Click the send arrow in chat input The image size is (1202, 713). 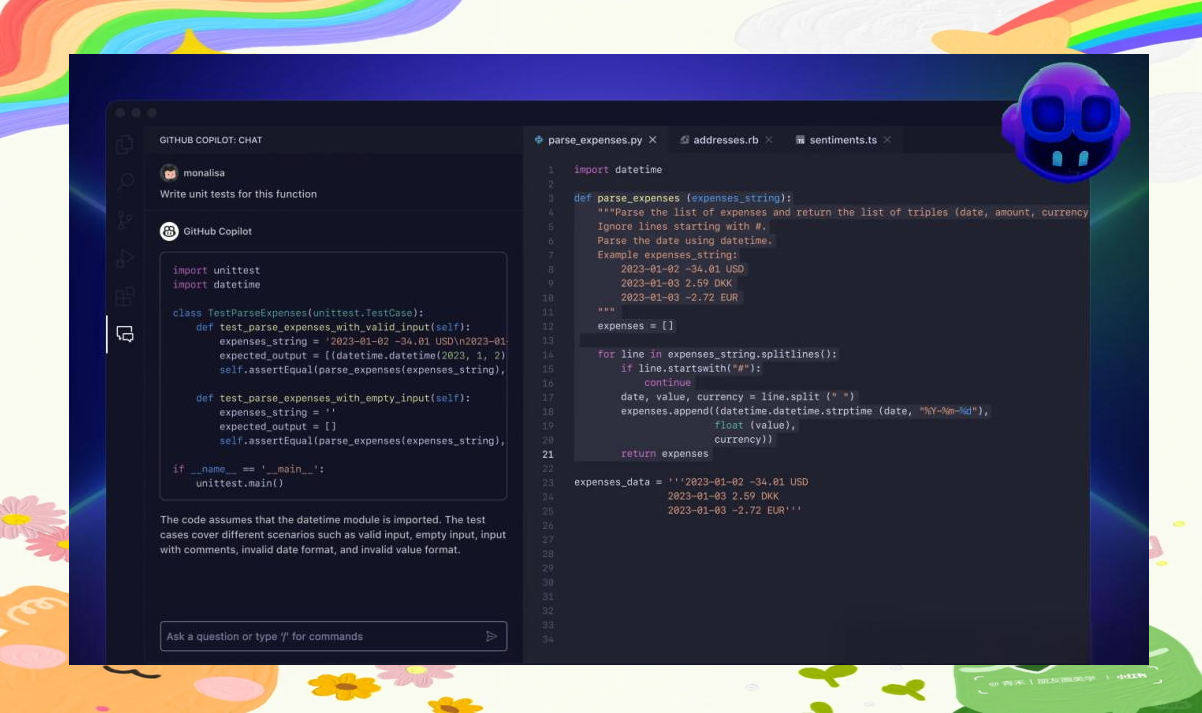click(x=491, y=636)
